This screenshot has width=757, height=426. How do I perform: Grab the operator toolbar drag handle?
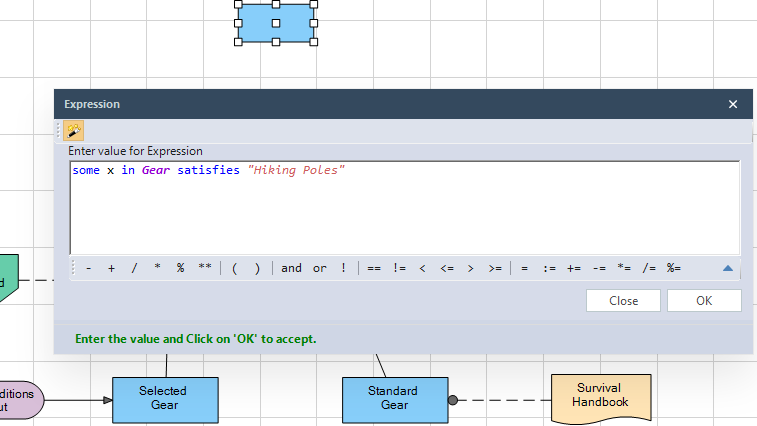tap(74, 268)
